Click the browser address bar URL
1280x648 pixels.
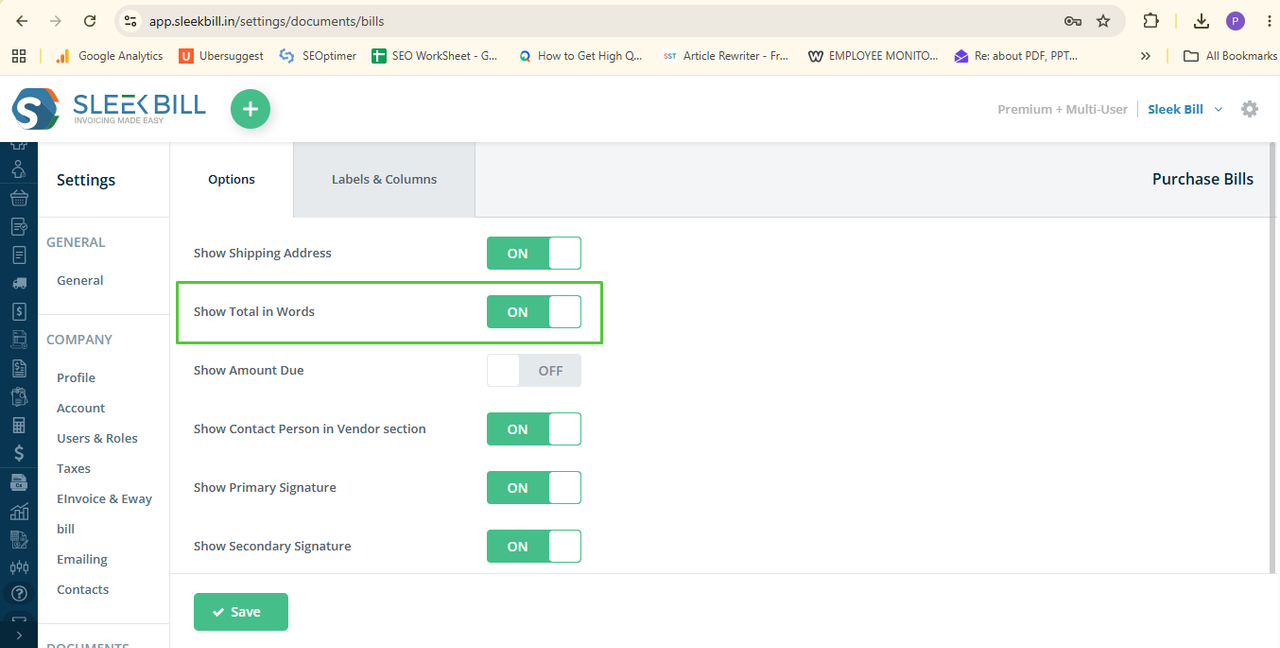coord(266,21)
